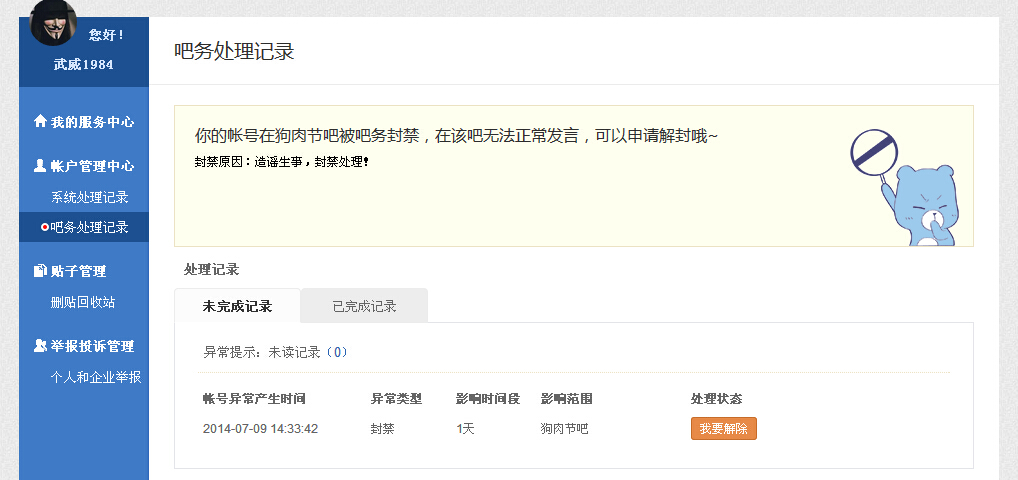The image size is (1018, 480).
Task: Switch to the 未完成记录 tab
Action: click(x=237, y=306)
